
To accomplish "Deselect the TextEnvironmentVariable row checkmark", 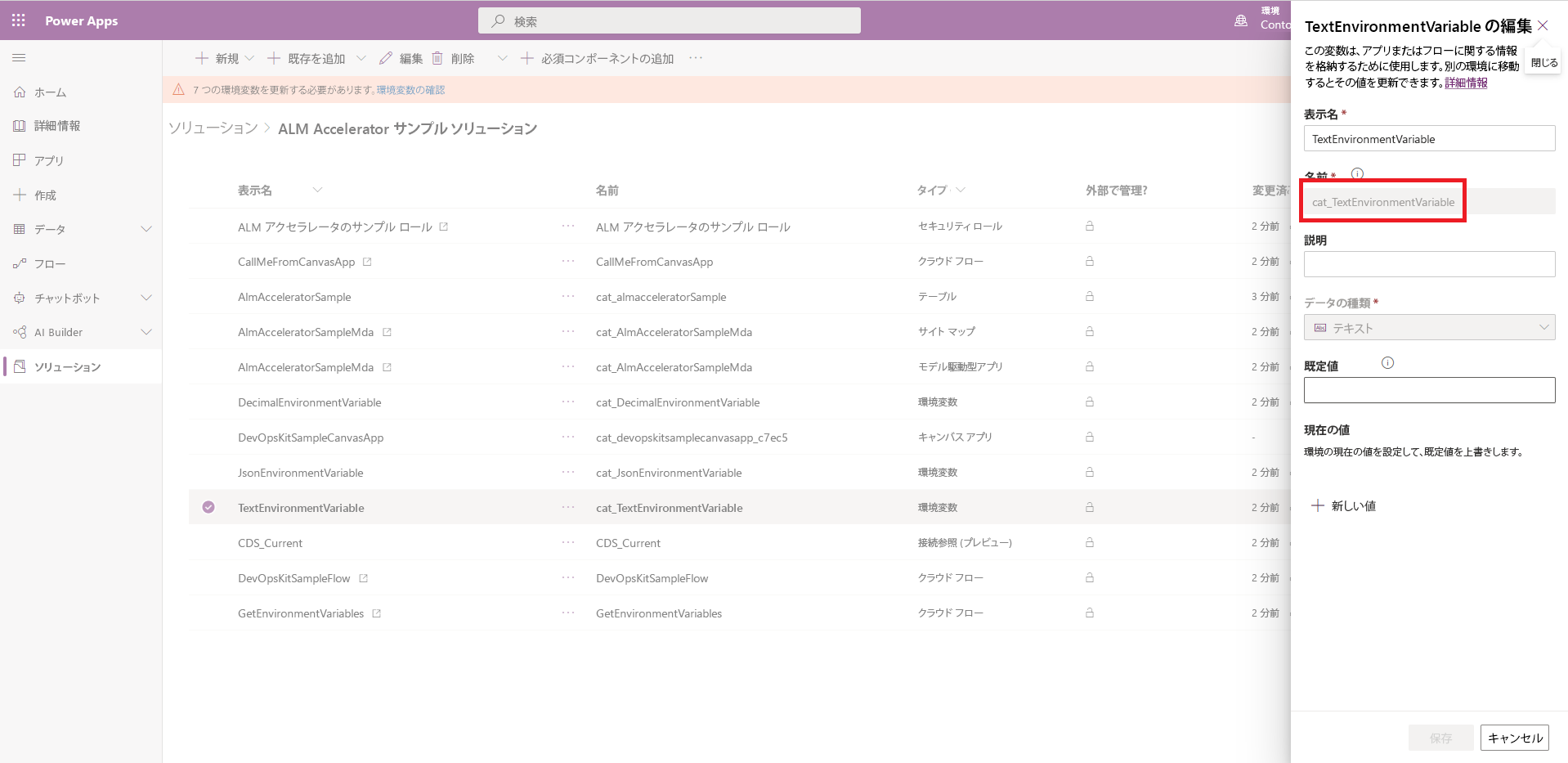I will 208,507.
